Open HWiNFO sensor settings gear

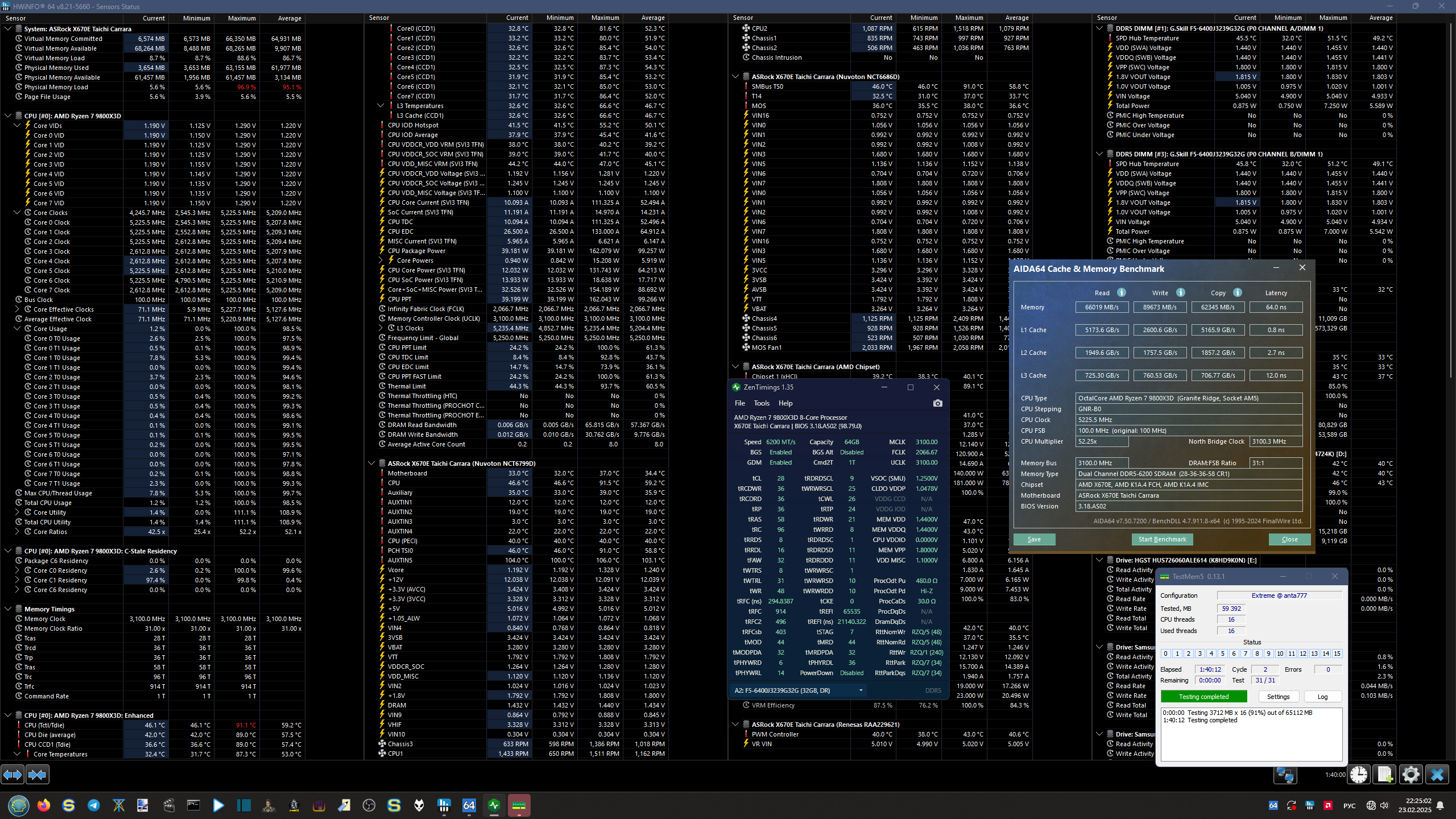(x=1410, y=775)
